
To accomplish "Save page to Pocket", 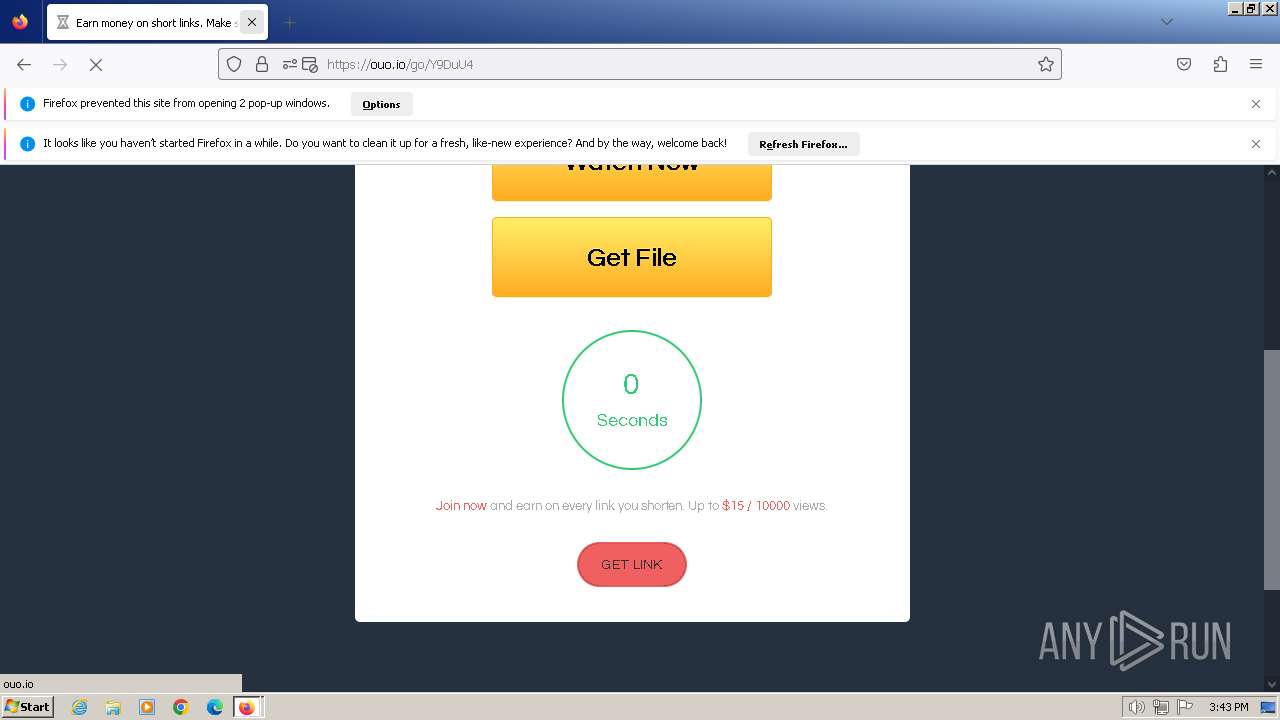I will pyautogui.click(x=1184, y=64).
